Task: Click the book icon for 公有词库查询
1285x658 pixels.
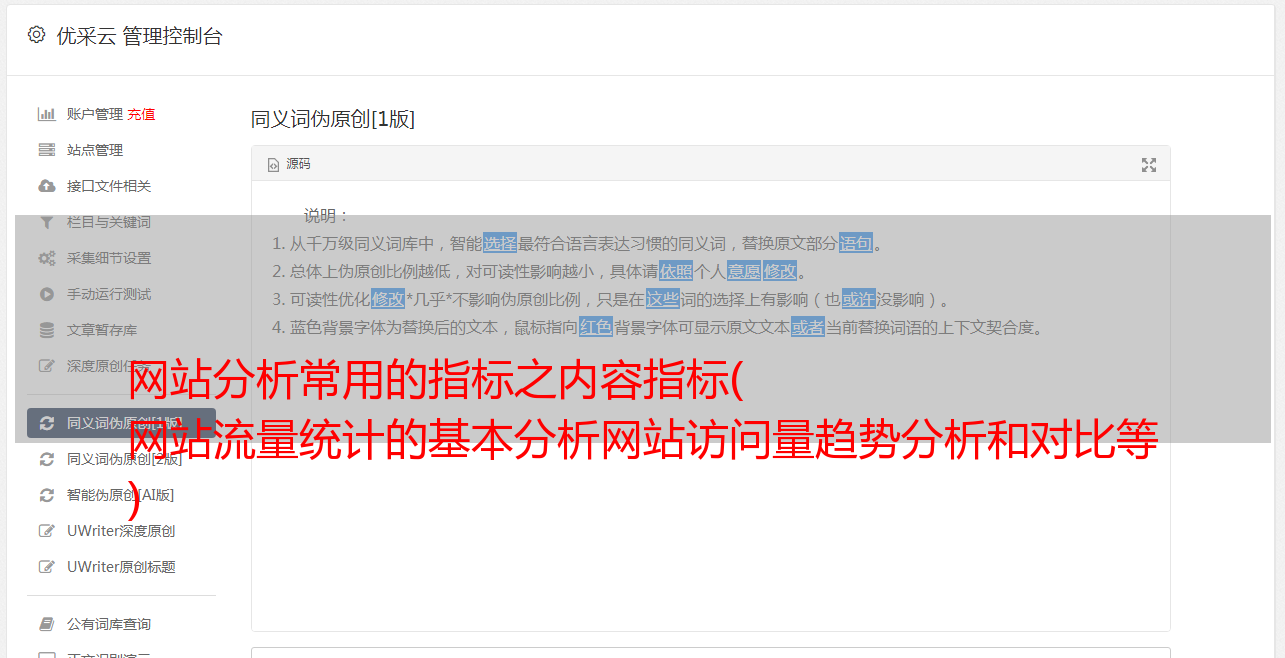Action: pos(46,624)
